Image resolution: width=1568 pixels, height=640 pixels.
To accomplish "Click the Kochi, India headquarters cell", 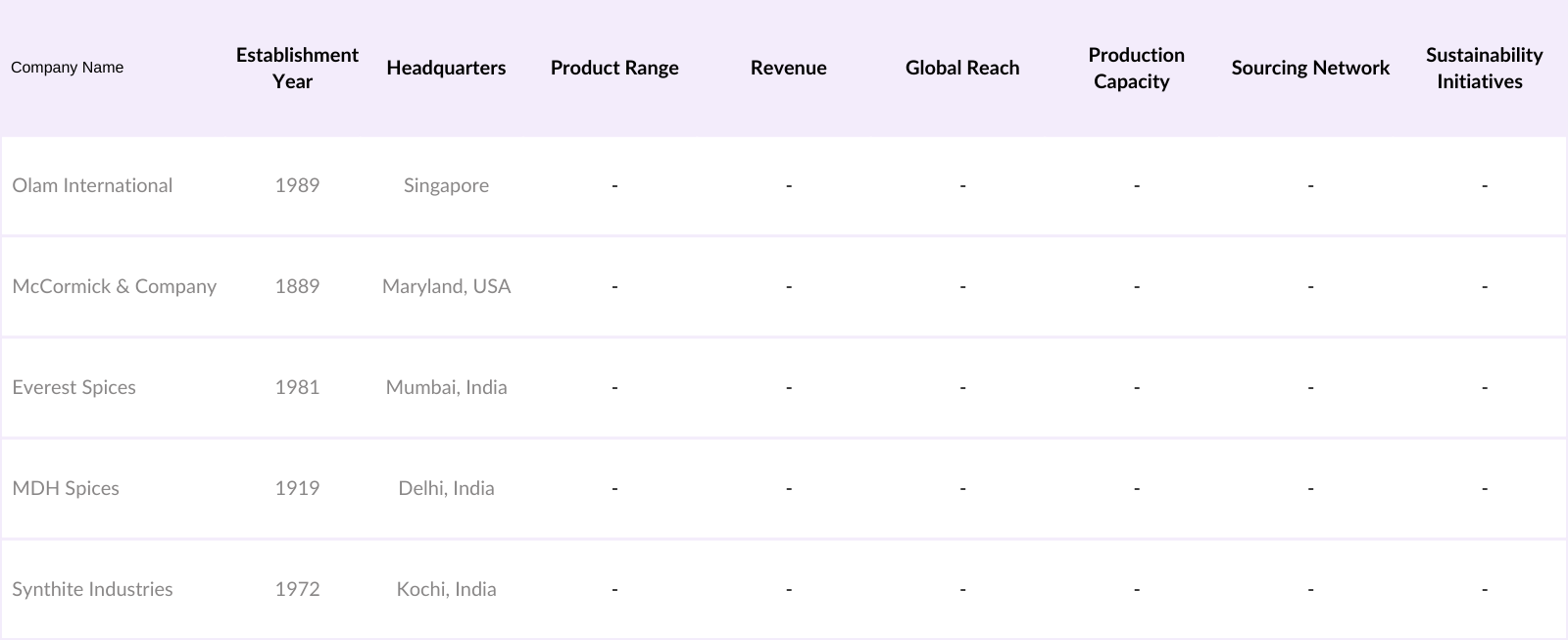I will click(x=446, y=589).
